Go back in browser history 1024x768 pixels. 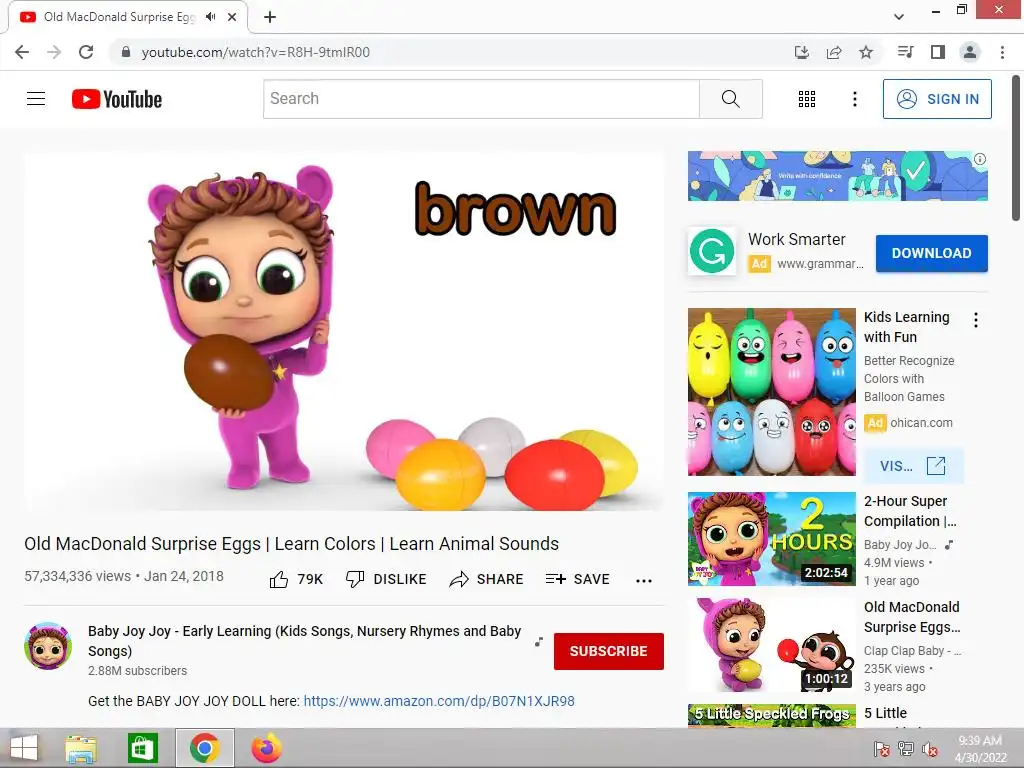(x=22, y=52)
